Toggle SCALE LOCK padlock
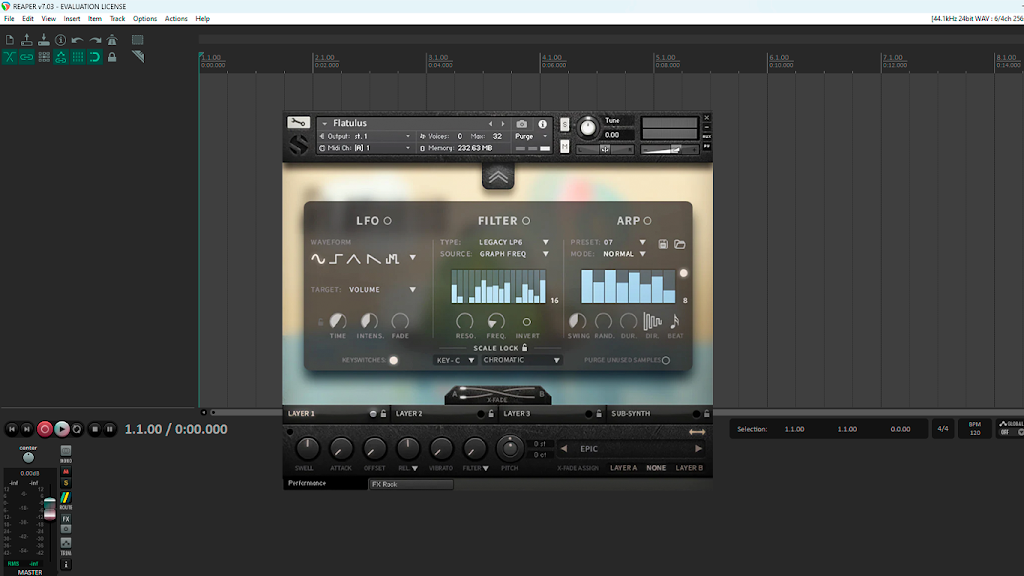This screenshot has height=576, width=1024. click(524, 348)
